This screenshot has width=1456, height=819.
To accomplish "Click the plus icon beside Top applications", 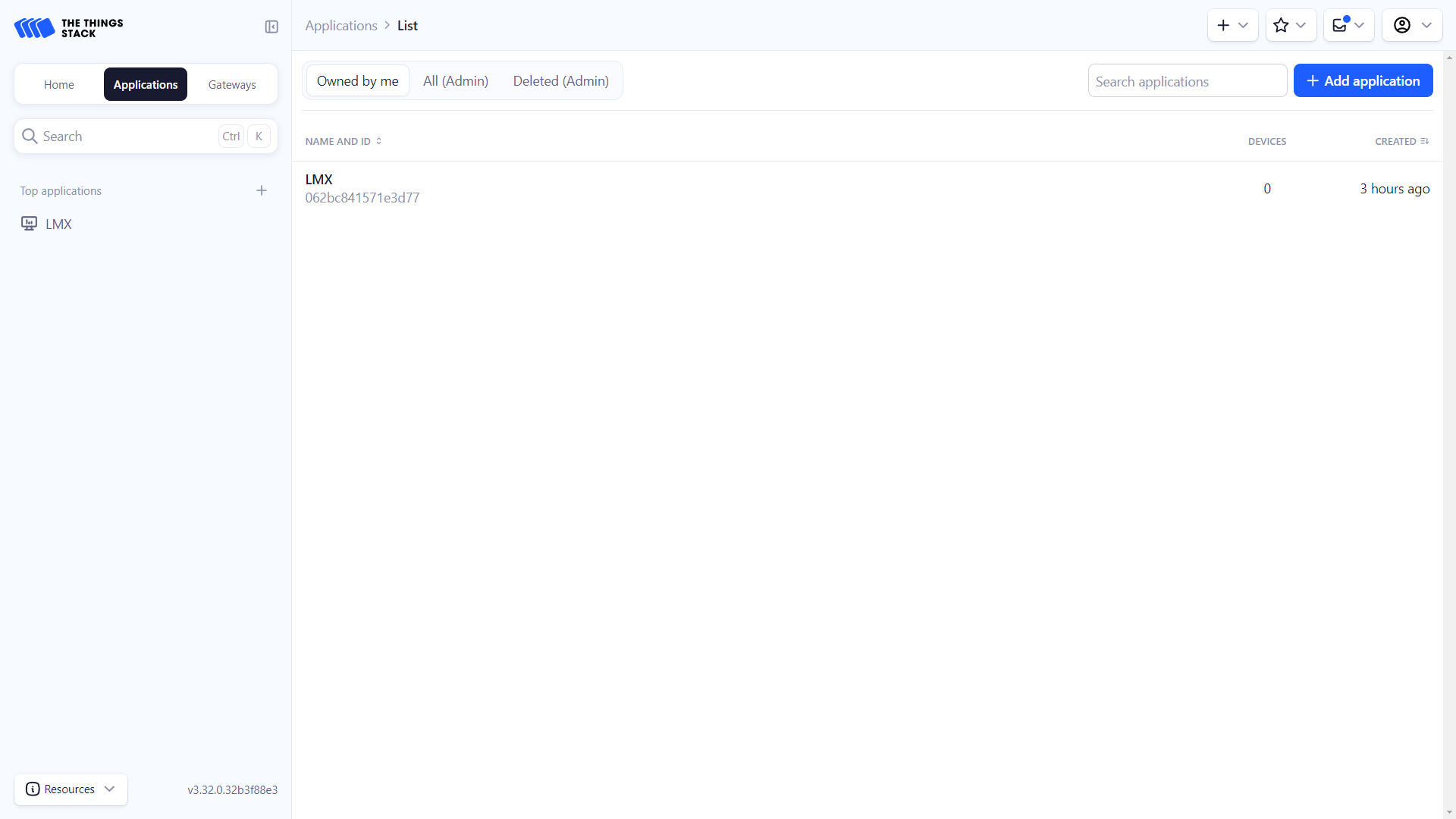I will tap(262, 190).
